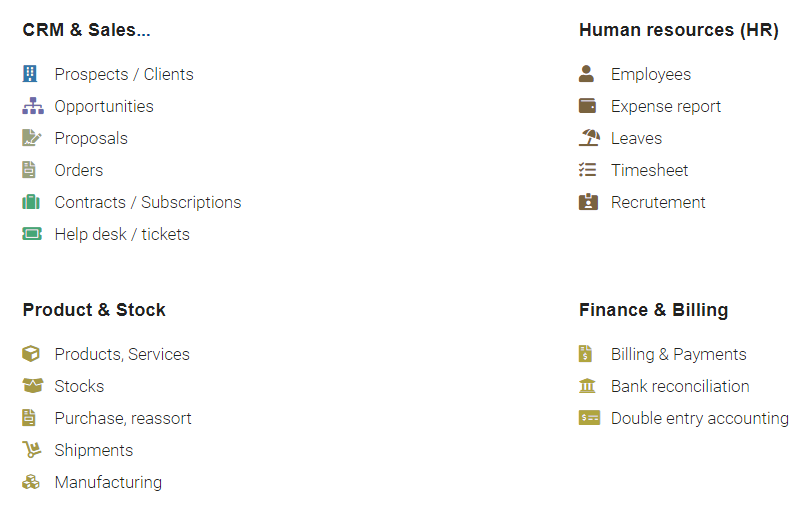This screenshot has height=514, width=804.
Task: Click the suitcase icon beside Contracts / Subscriptions
Action: click(32, 202)
